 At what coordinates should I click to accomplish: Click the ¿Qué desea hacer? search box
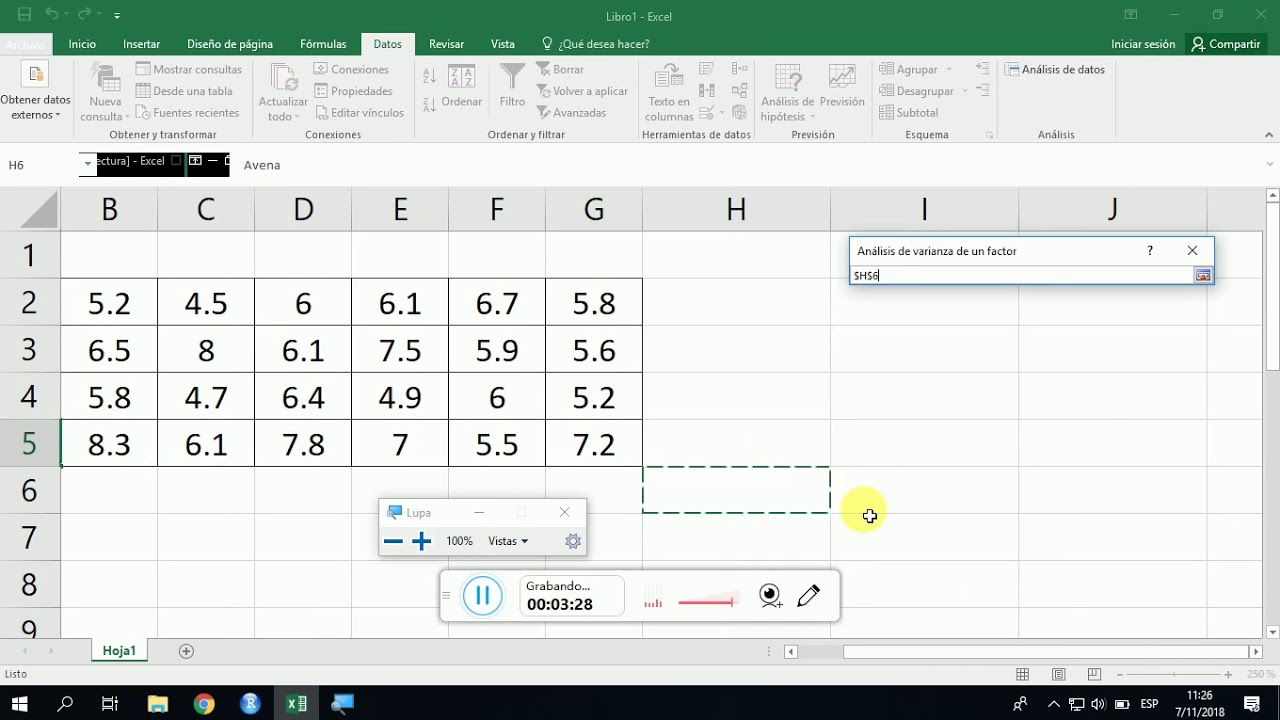(x=596, y=44)
